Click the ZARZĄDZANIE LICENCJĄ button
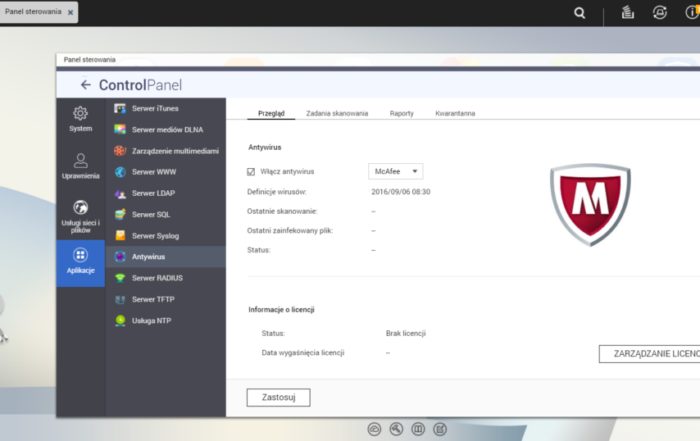Image resolution: width=700 pixels, height=441 pixels. pyautogui.click(x=650, y=354)
